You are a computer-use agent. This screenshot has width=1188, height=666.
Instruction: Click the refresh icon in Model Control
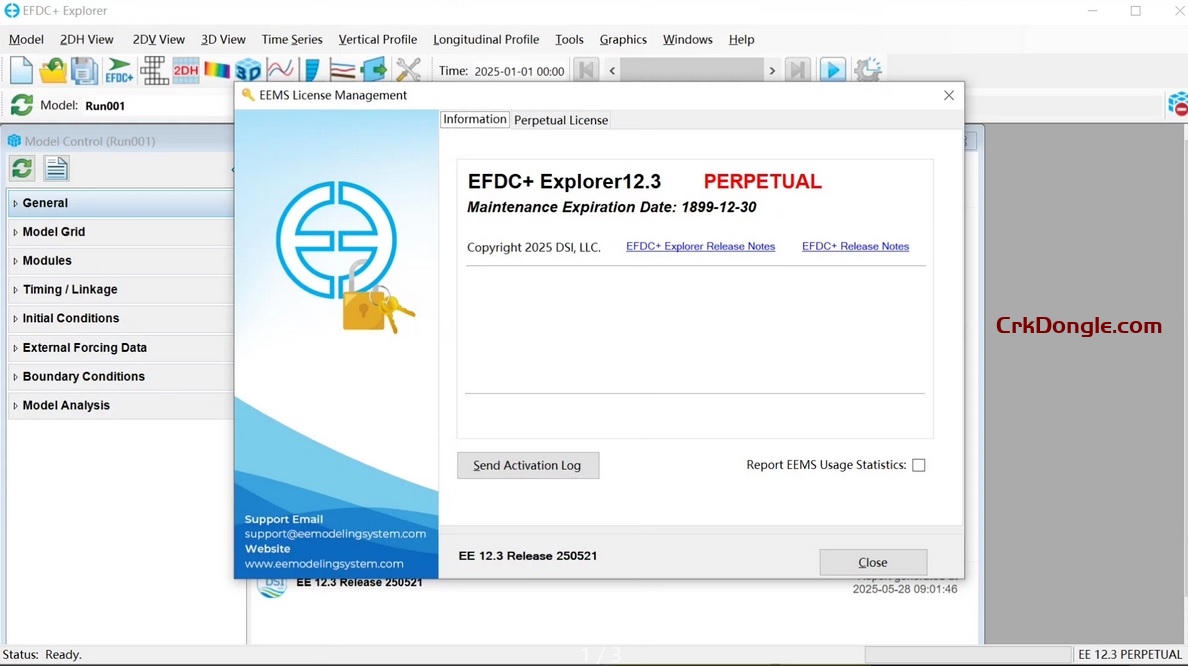coord(21,168)
